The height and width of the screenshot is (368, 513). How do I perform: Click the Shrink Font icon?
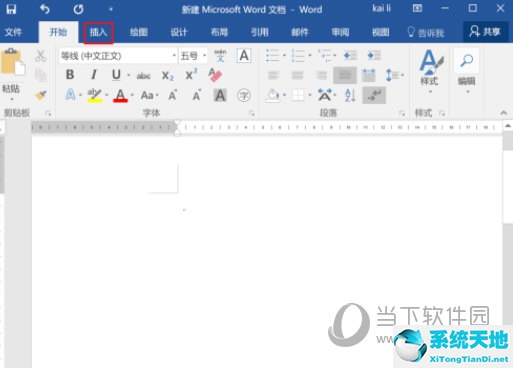coord(197,96)
